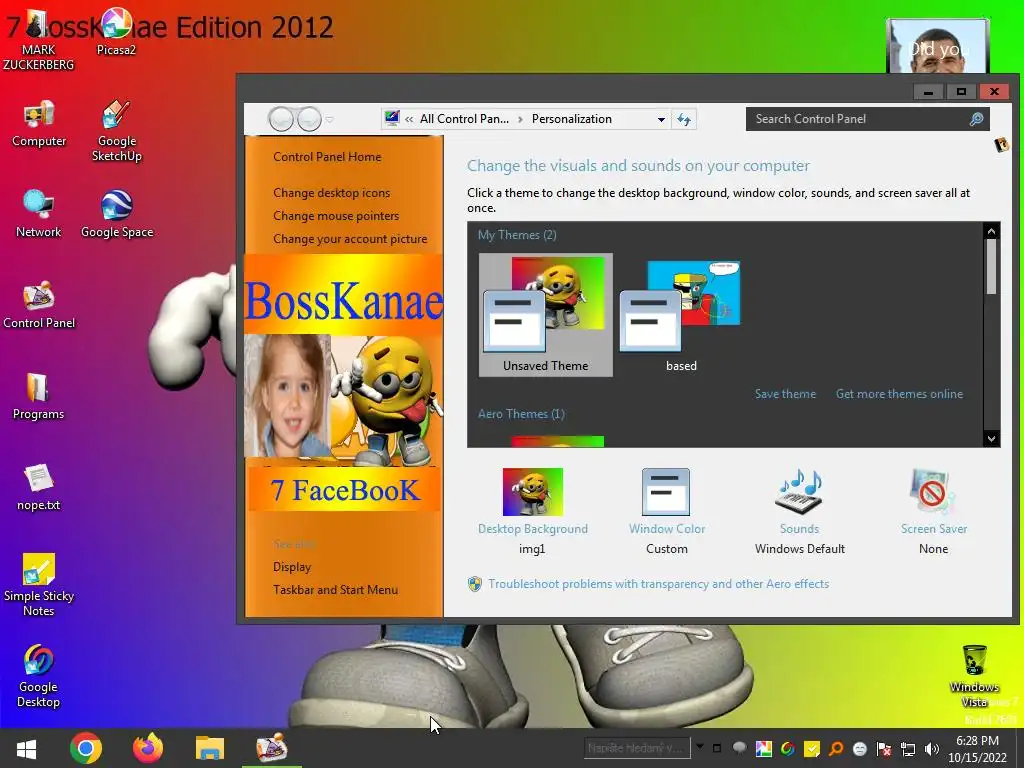Open Taskbar and Start Menu link
This screenshot has height=768, width=1024.
pos(335,590)
